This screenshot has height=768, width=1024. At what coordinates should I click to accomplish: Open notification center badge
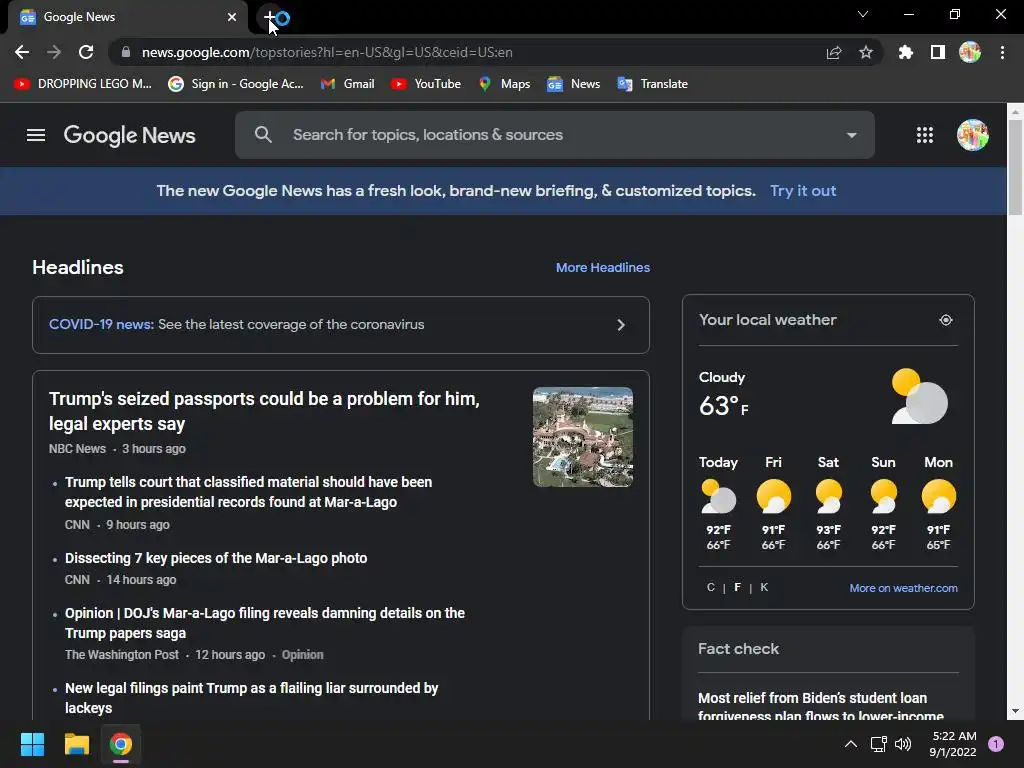tap(996, 744)
